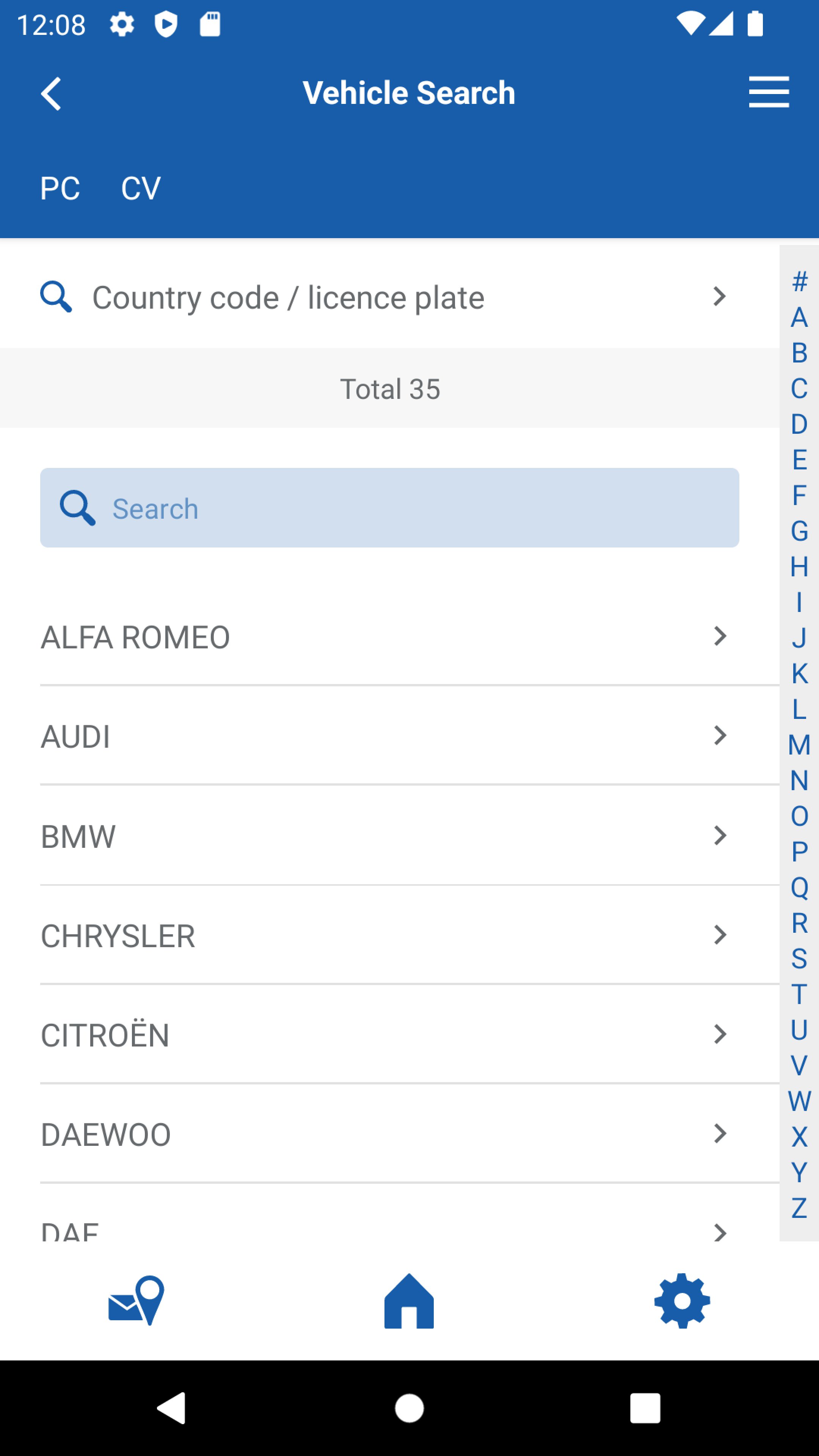The image size is (819, 1456).
Task: Select AUDI from the brand list
Action: click(x=76, y=736)
